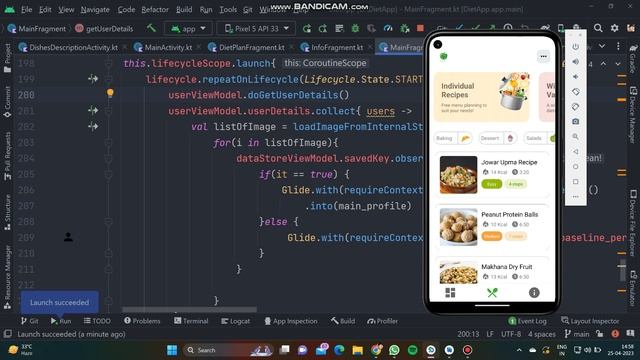Image resolution: width=640 pixels, height=360 pixels.
Task: Tap the Baking category chip
Action: click(x=453, y=138)
